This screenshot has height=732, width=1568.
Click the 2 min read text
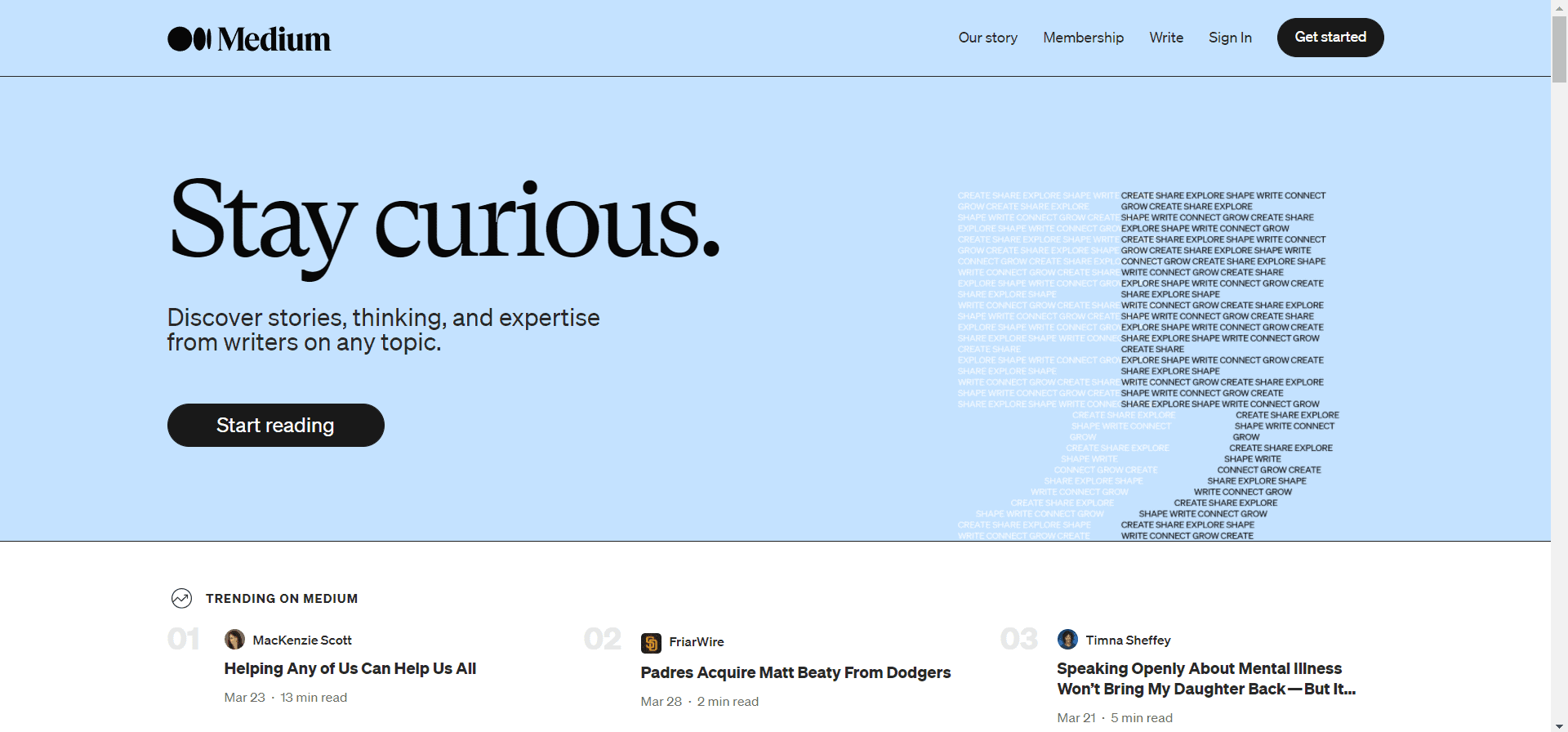click(x=728, y=702)
